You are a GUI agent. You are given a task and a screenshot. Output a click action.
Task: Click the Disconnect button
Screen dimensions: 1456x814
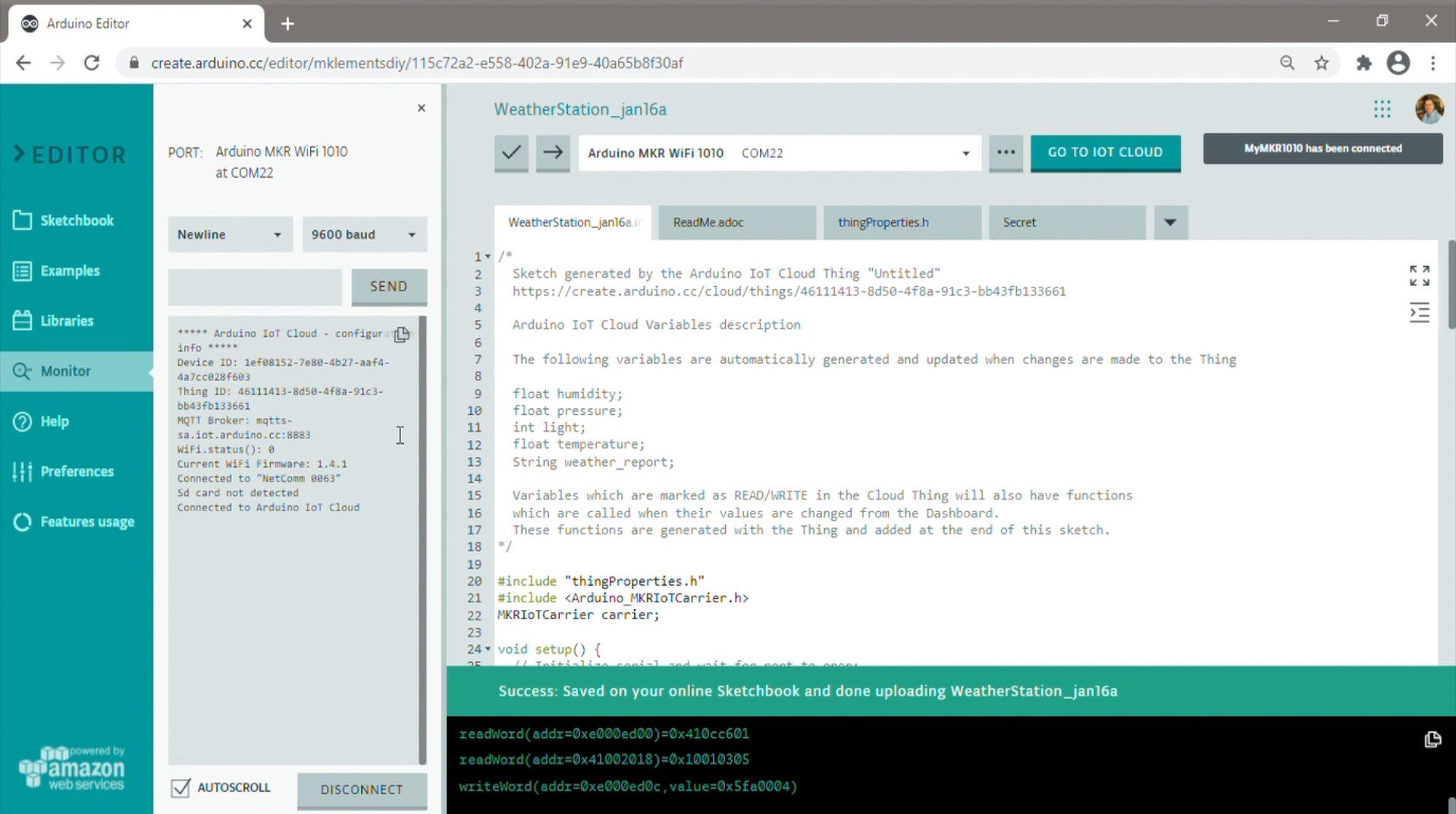click(x=362, y=790)
